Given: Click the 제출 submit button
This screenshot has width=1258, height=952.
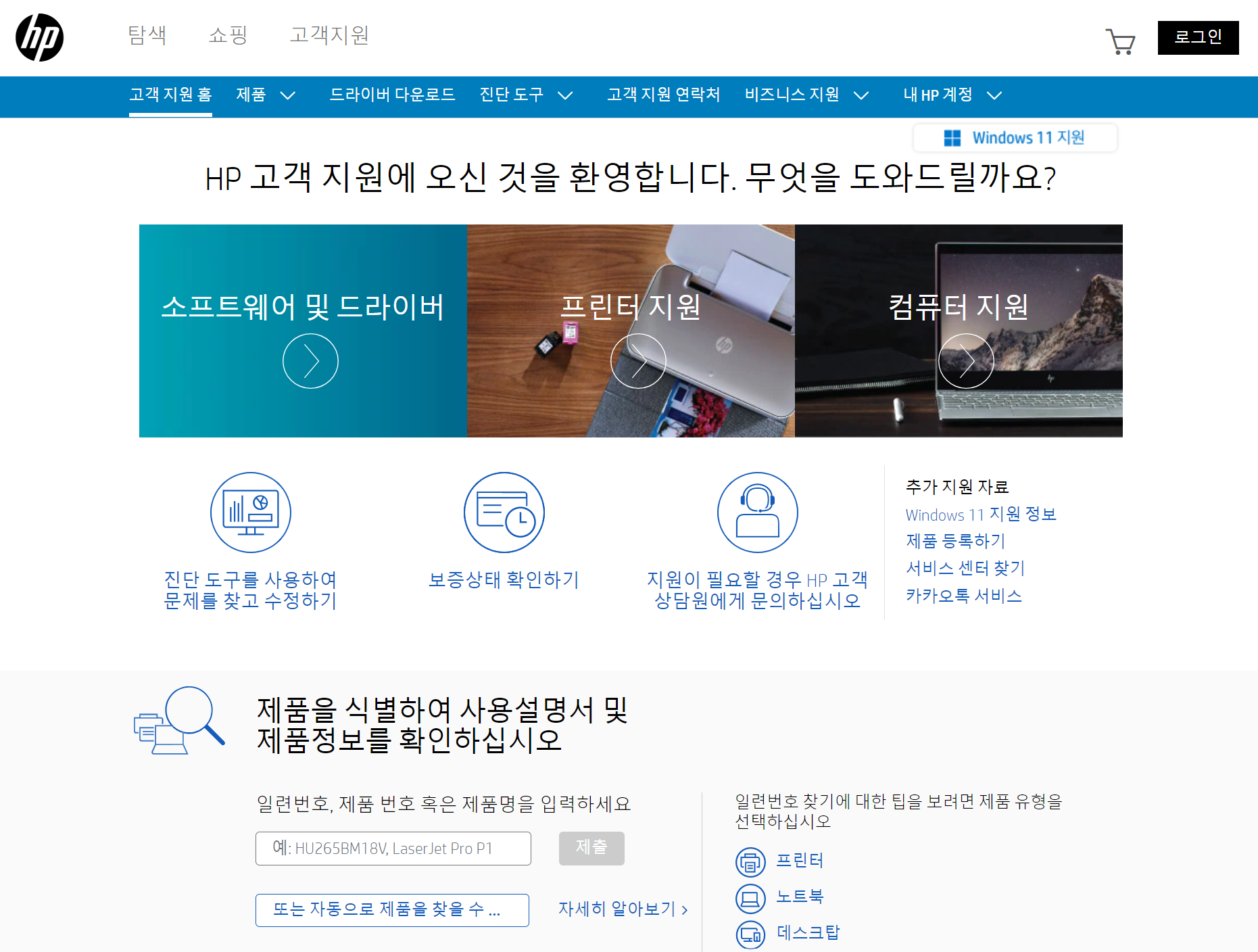Looking at the screenshot, I should click(591, 849).
